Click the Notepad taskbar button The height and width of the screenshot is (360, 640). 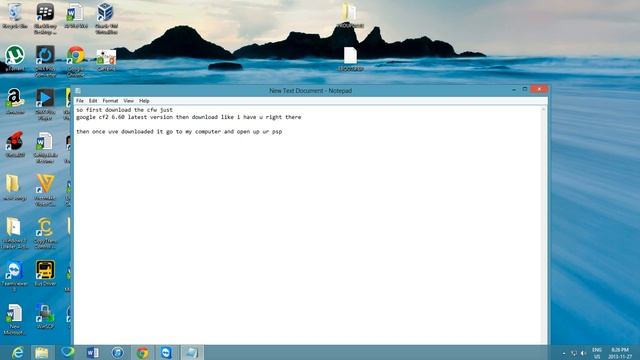[x=191, y=352]
